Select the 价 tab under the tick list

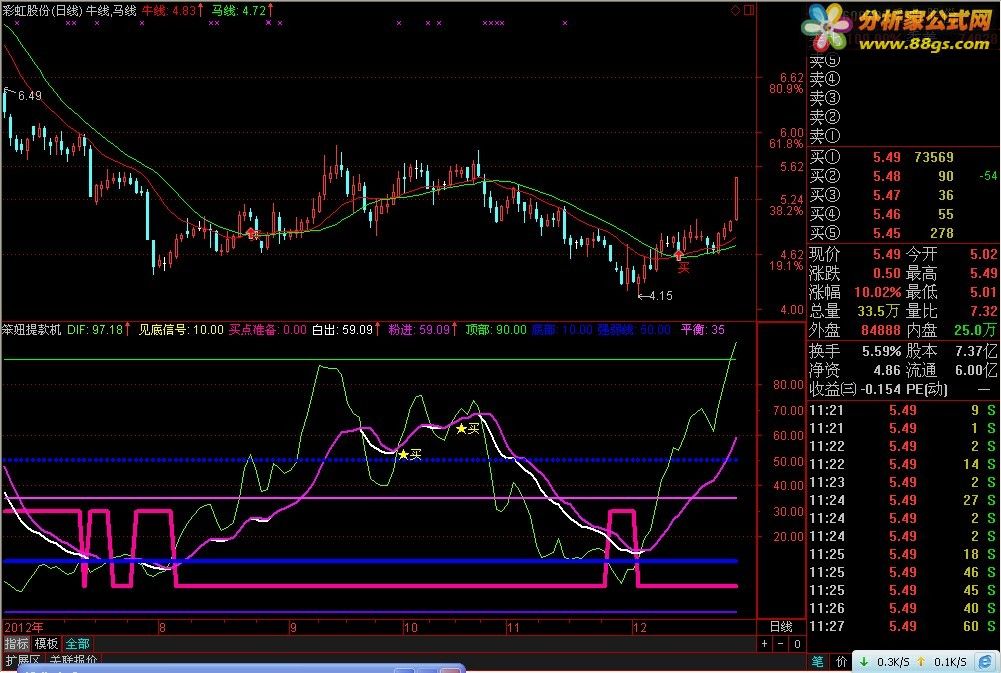coord(841,662)
